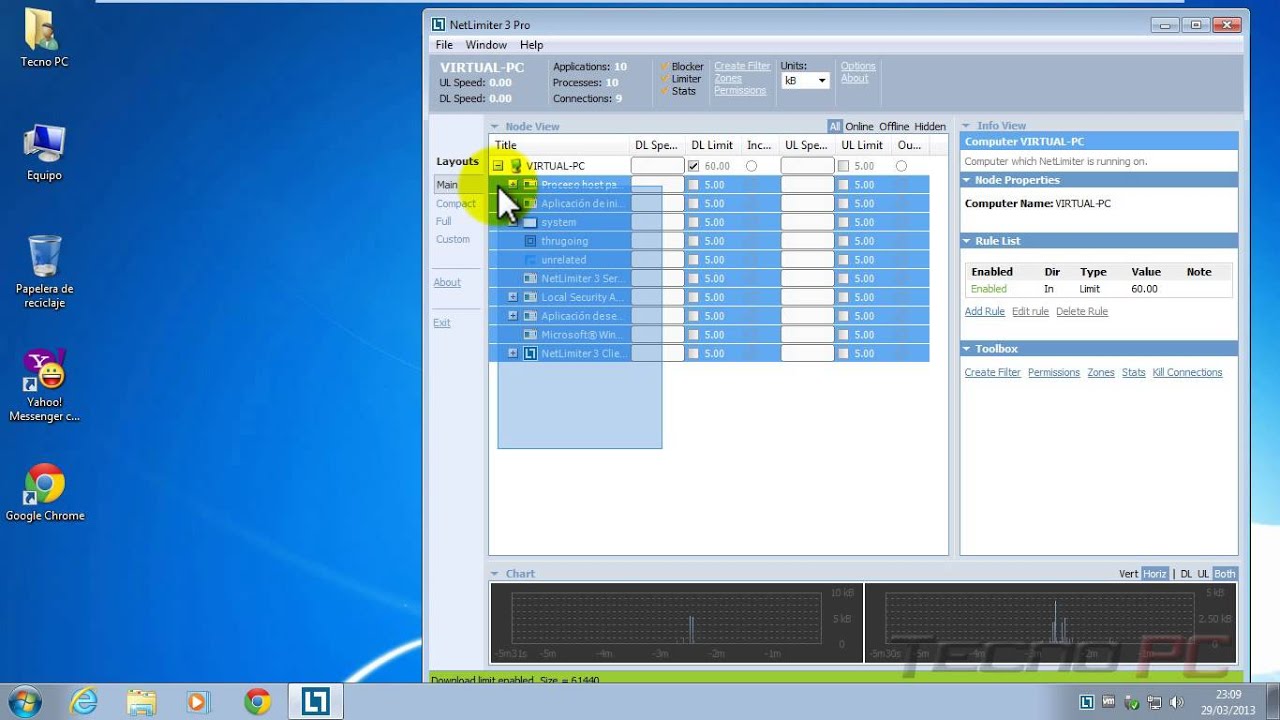The height and width of the screenshot is (720, 1280).
Task: Expand the NetLimiter 3 Clie... node
Action: pyautogui.click(x=513, y=353)
